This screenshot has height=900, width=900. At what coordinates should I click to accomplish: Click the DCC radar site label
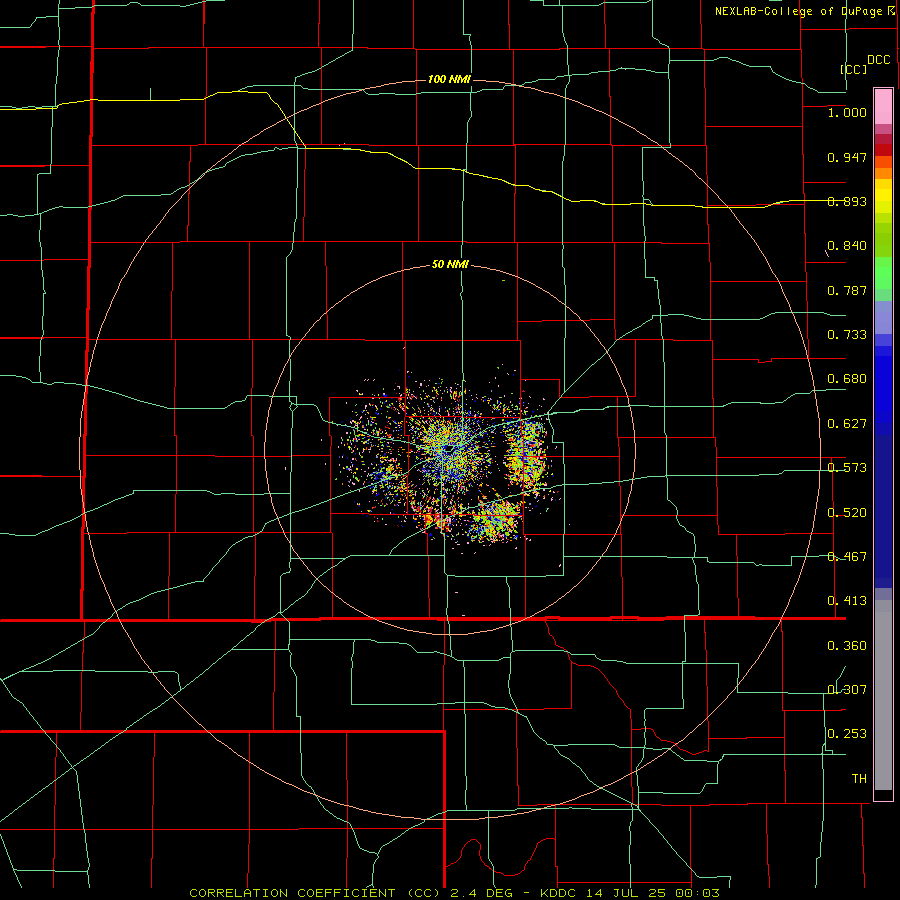(878, 60)
